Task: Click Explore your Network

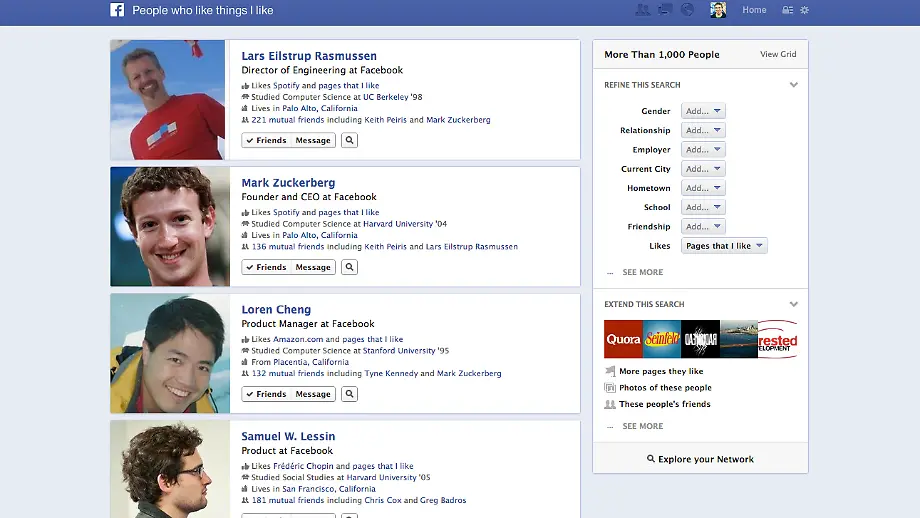Action: click(x=700, y=459)
